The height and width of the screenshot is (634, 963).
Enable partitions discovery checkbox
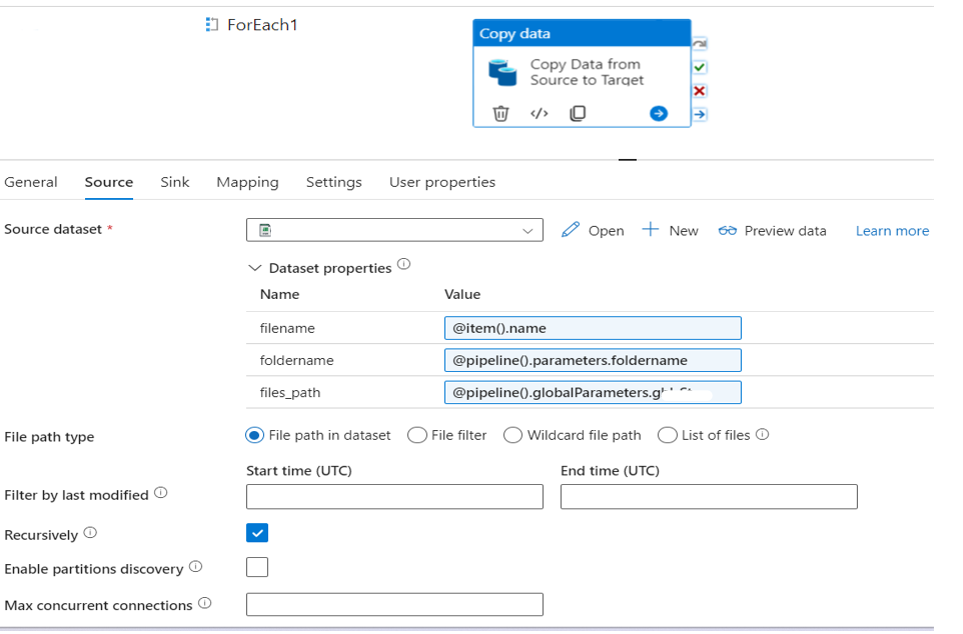coord(257,567)
